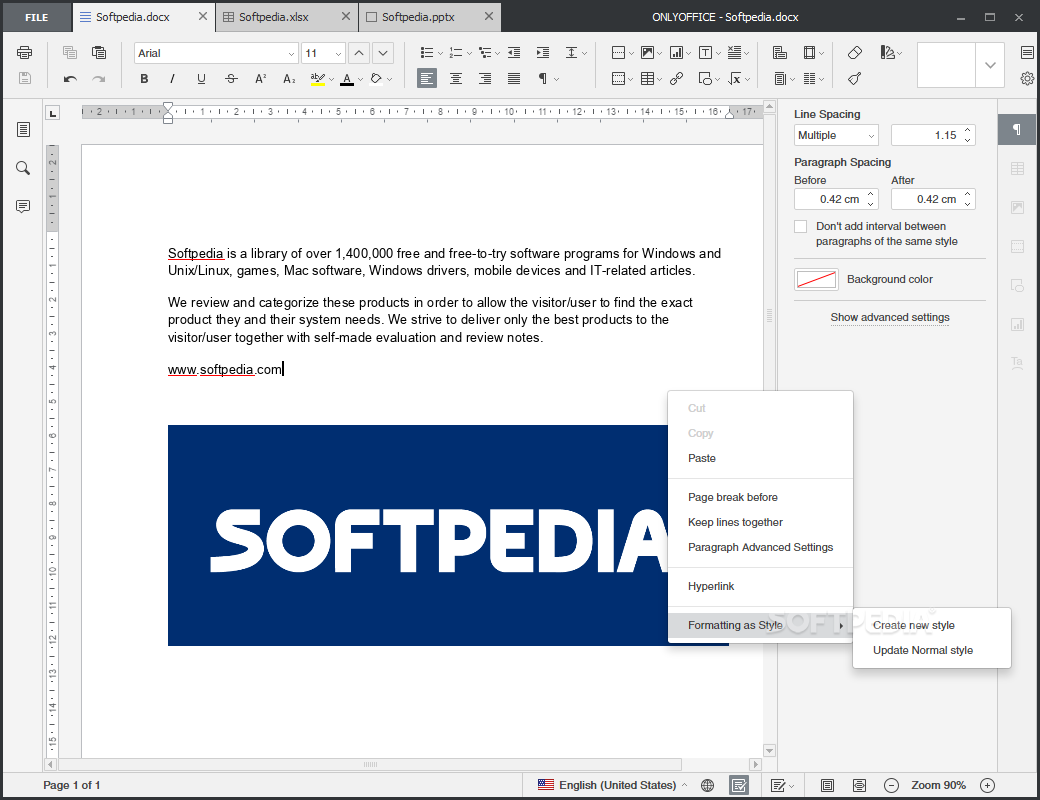Click the Paste icon in toolbar

pos(99,52)
